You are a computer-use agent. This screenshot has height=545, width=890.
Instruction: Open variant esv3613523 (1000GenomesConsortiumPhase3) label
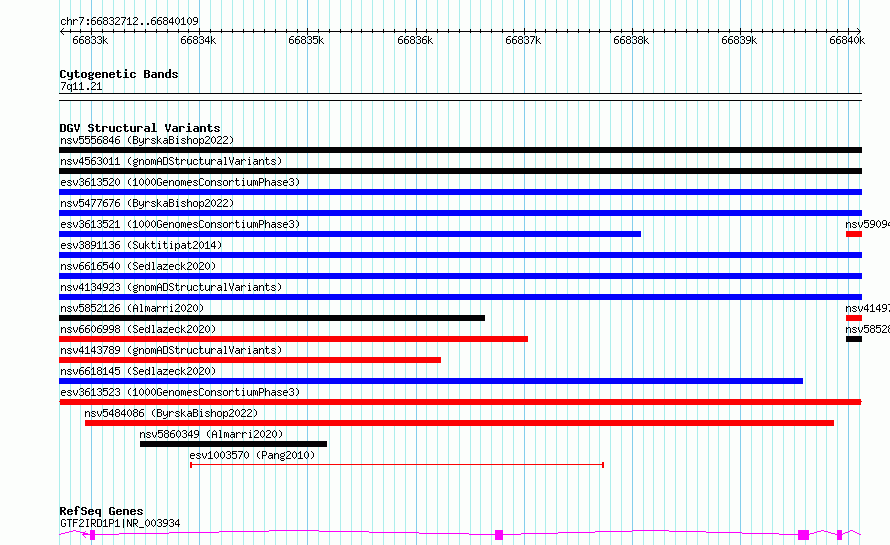180,392
